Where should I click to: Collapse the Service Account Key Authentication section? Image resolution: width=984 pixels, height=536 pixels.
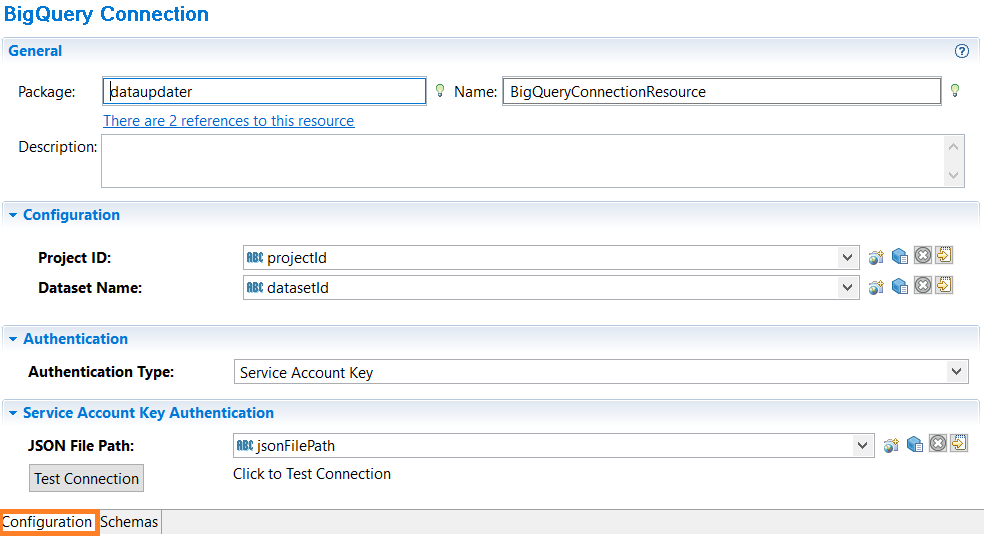point(13,413)
